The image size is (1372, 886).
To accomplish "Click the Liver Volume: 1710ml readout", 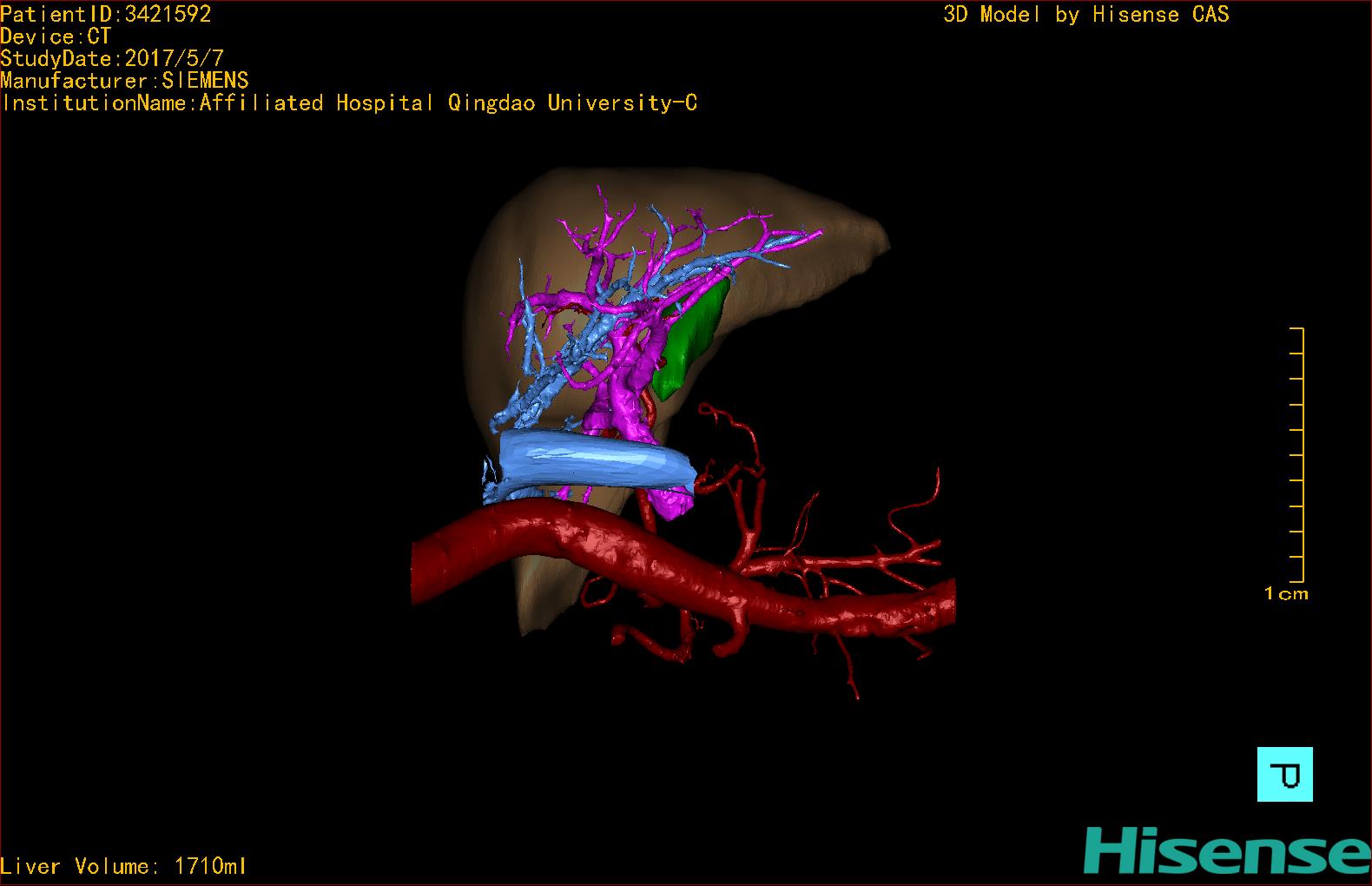I will [123, 866].
